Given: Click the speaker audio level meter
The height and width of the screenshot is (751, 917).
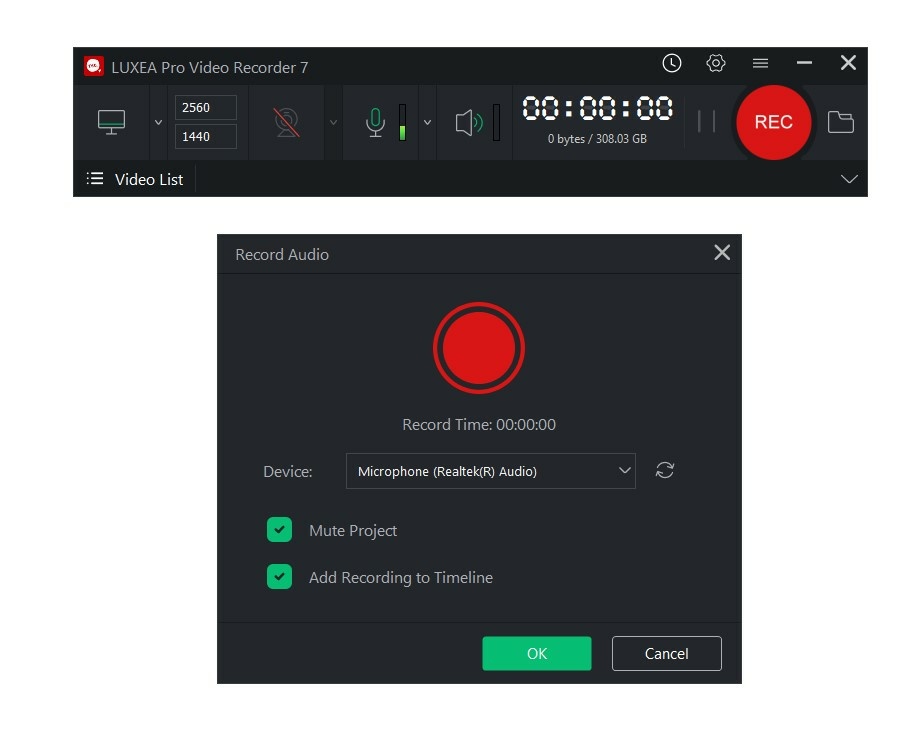Looking at the screenshot, I should pyautogui.click(x=497, y=122).
